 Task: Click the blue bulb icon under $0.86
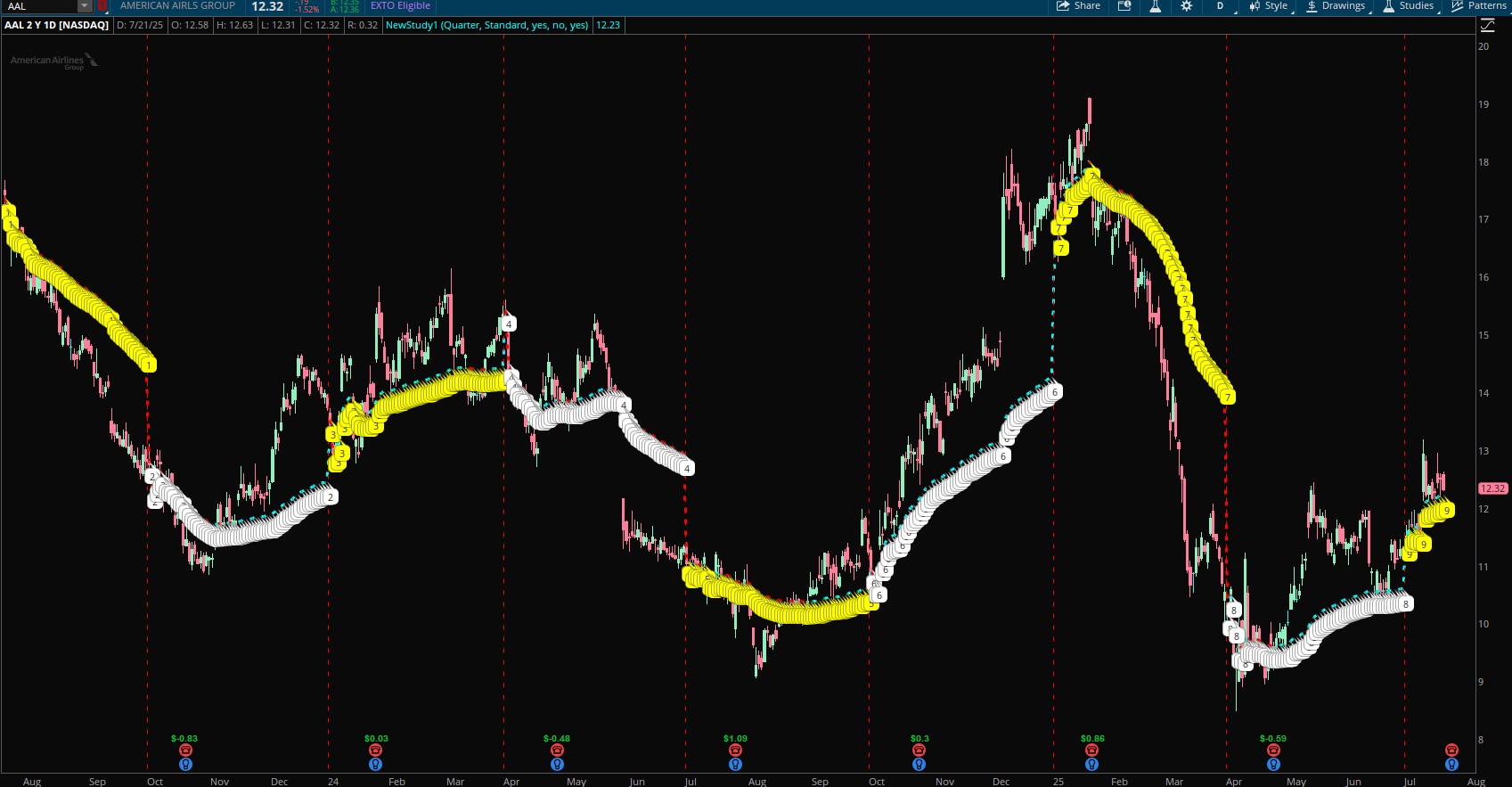pyautogui.click(x=1091, y=765)
